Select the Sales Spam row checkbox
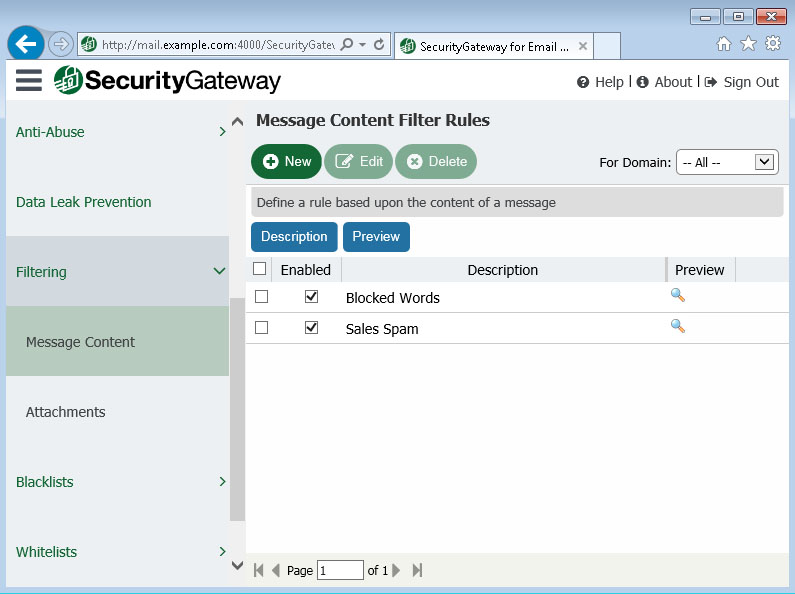This screenshot has width=795, height=594. coord(261,328)
